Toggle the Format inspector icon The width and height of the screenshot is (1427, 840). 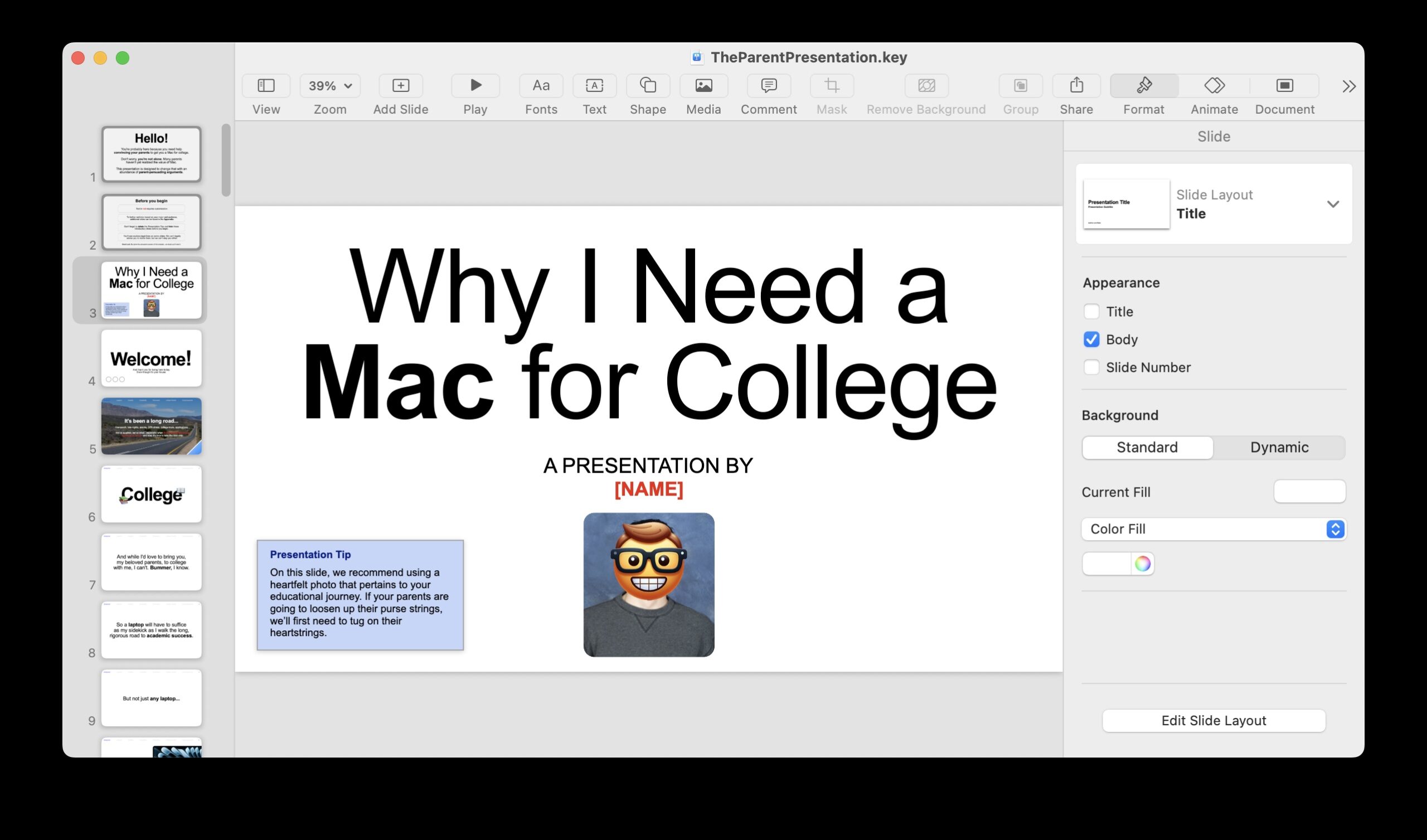pos(1144,85)
